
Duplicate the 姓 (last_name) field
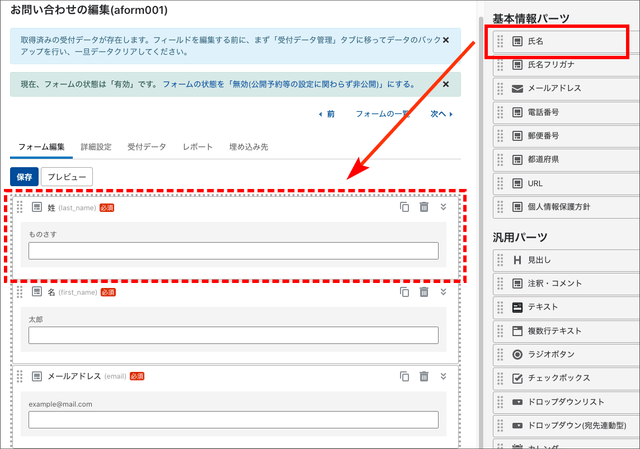tap(404, 207)
